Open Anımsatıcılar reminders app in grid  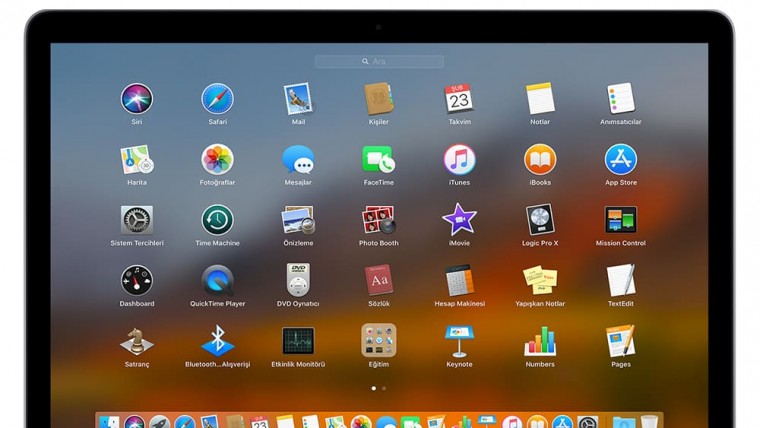click(621, 99)
